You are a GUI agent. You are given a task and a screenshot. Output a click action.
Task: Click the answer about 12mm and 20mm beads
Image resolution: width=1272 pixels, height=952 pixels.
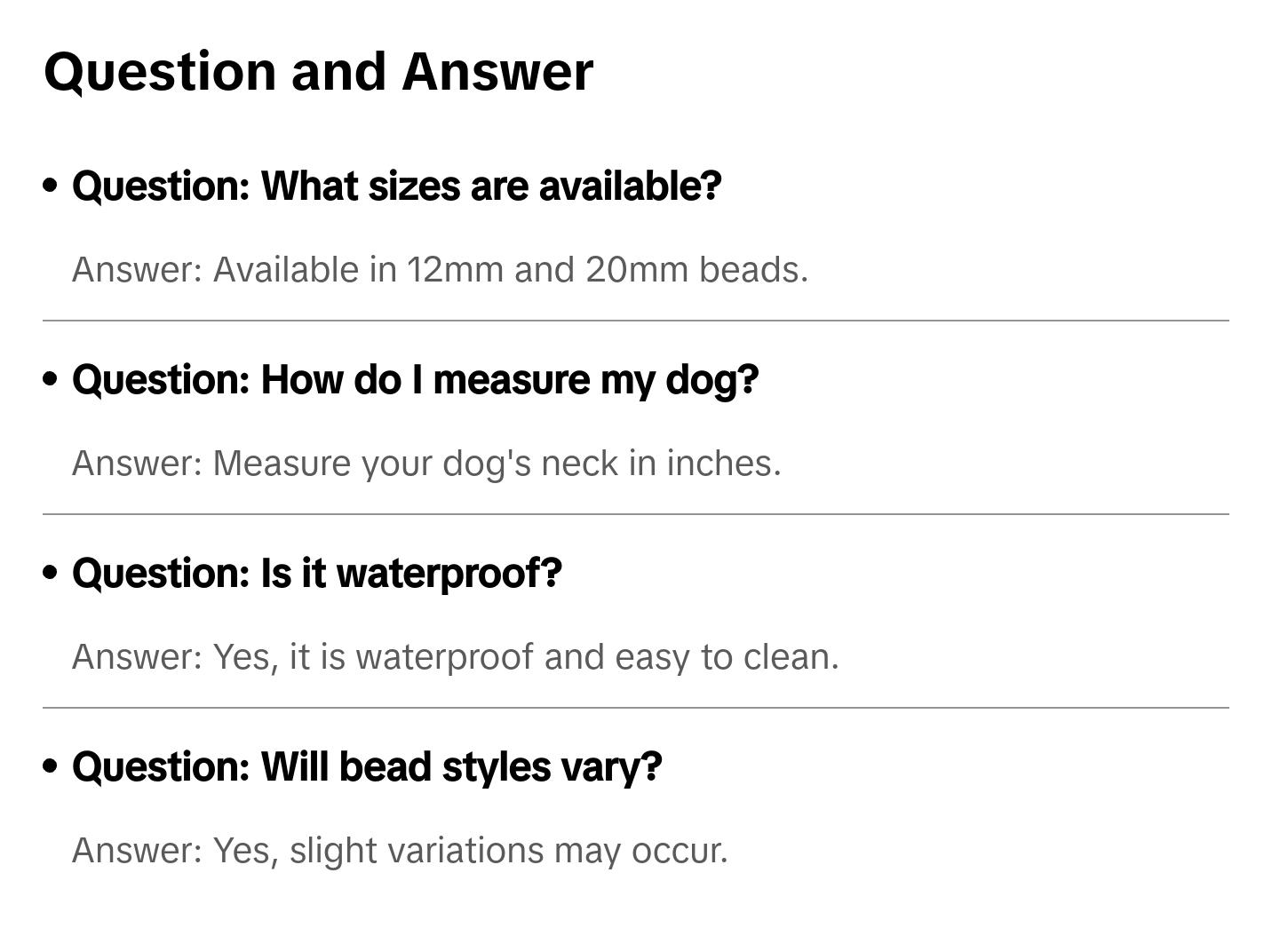tap(440, 269)
